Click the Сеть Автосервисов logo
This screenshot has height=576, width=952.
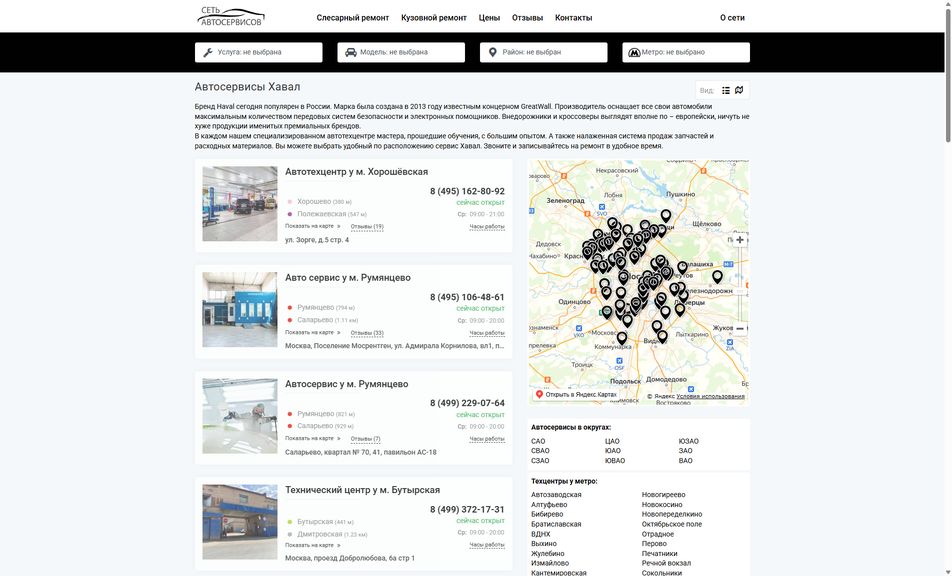pos(231,16)
